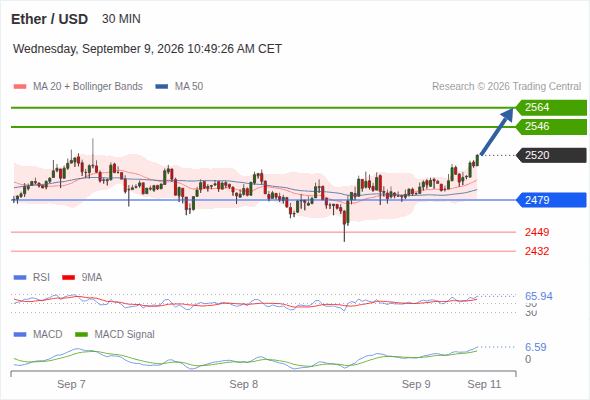The height and width of the screenshot is (400, 590).
Task: Click the 2479 blue pivot price tag
Action: [x=551, y=200]
